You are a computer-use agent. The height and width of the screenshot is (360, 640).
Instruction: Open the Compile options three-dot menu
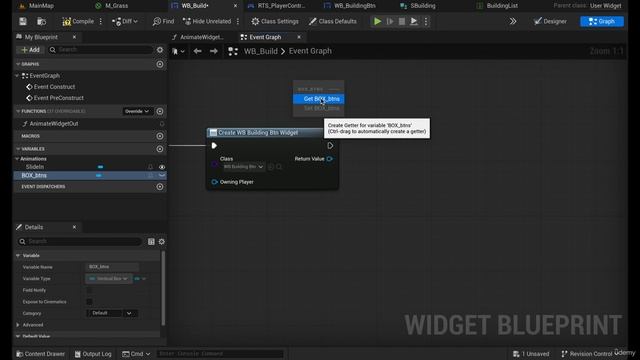101,21
